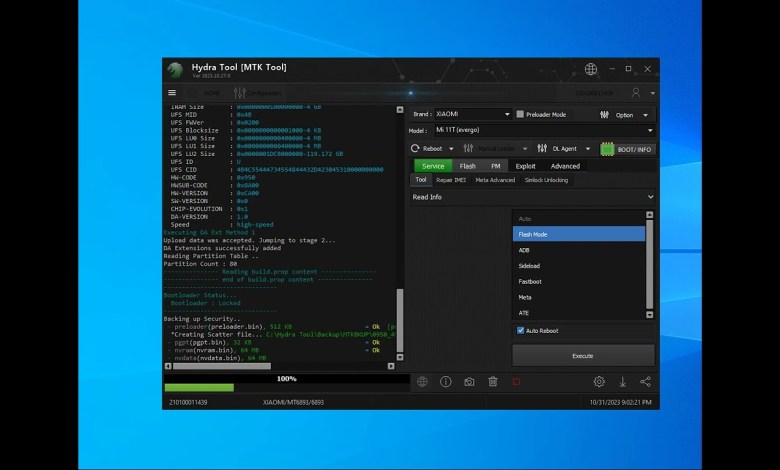This screenshot has height=470, width=780.
Task: Uncheck the Auto Reboot checkbox
Action: click(521, 330)
